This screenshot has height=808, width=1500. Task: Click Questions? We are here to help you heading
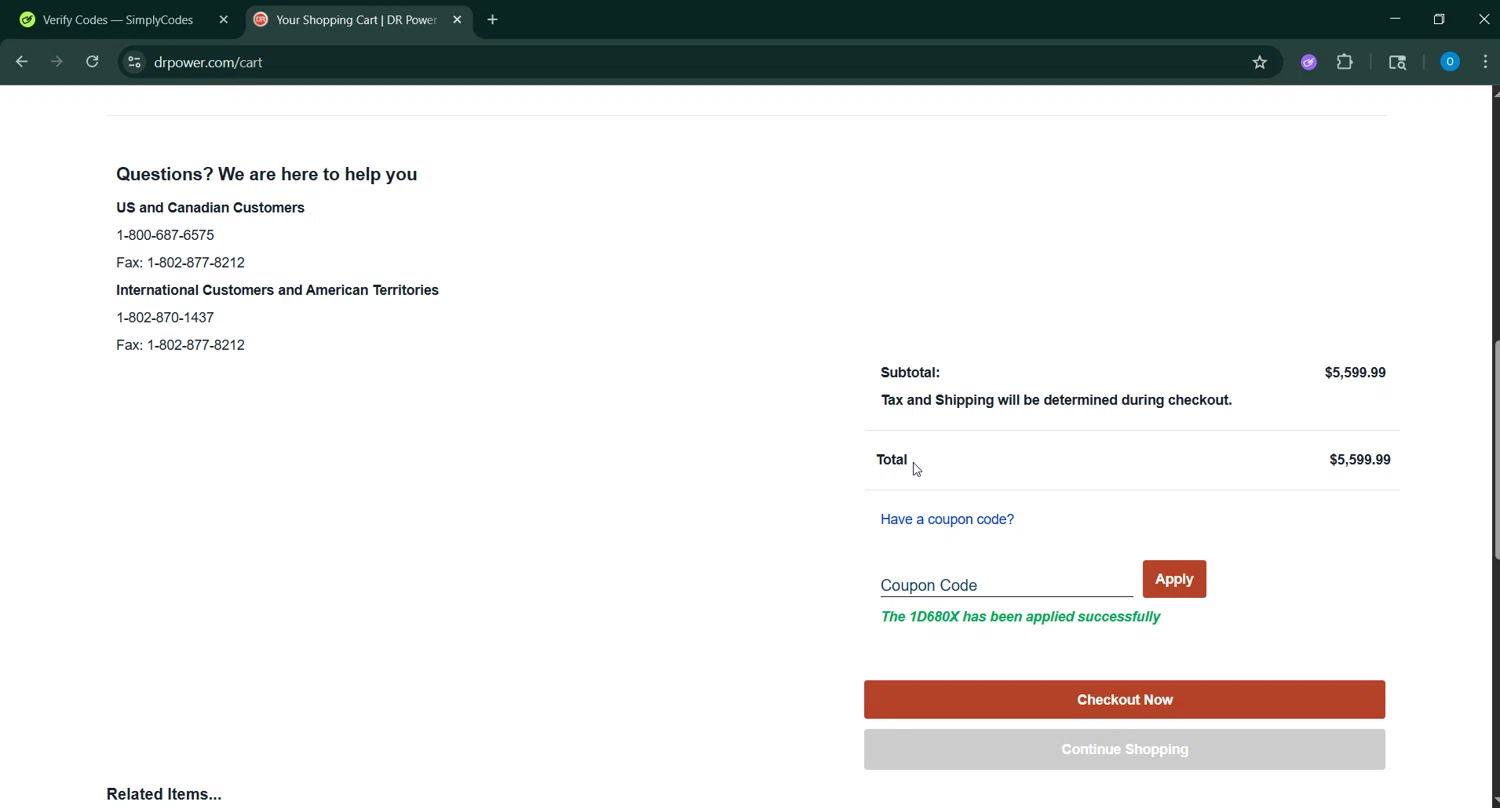[267, 174]
